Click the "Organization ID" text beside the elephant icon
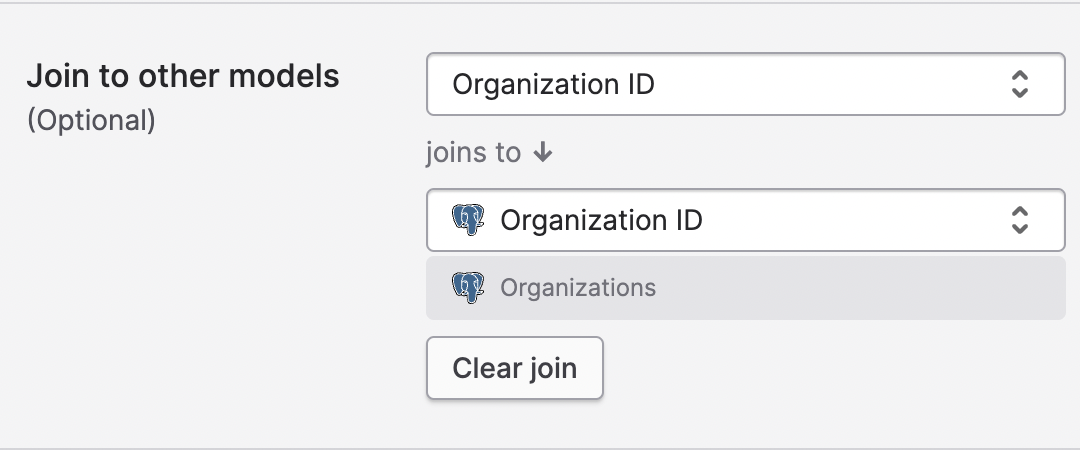 (x=601, y=220)
